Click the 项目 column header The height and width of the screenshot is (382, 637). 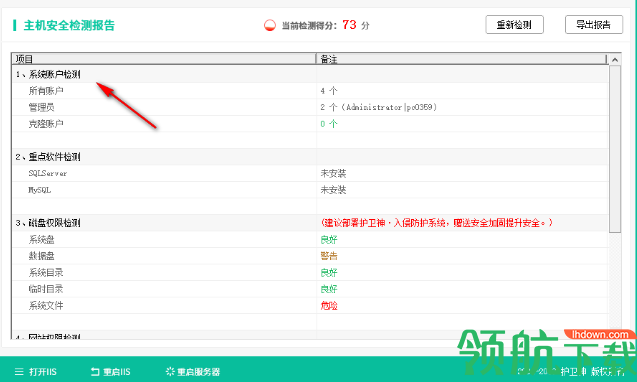(x=164, y=59)
